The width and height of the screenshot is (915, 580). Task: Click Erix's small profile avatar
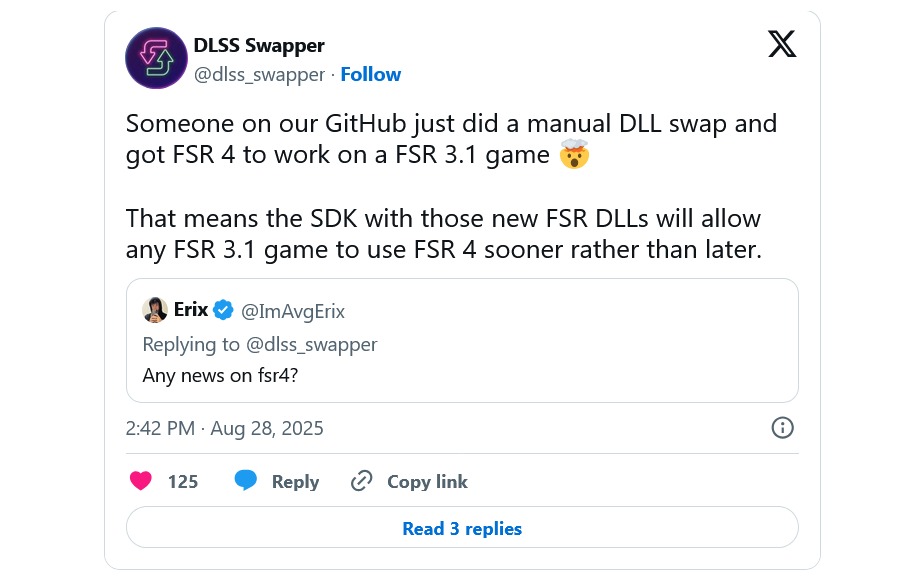pos(155,310)
